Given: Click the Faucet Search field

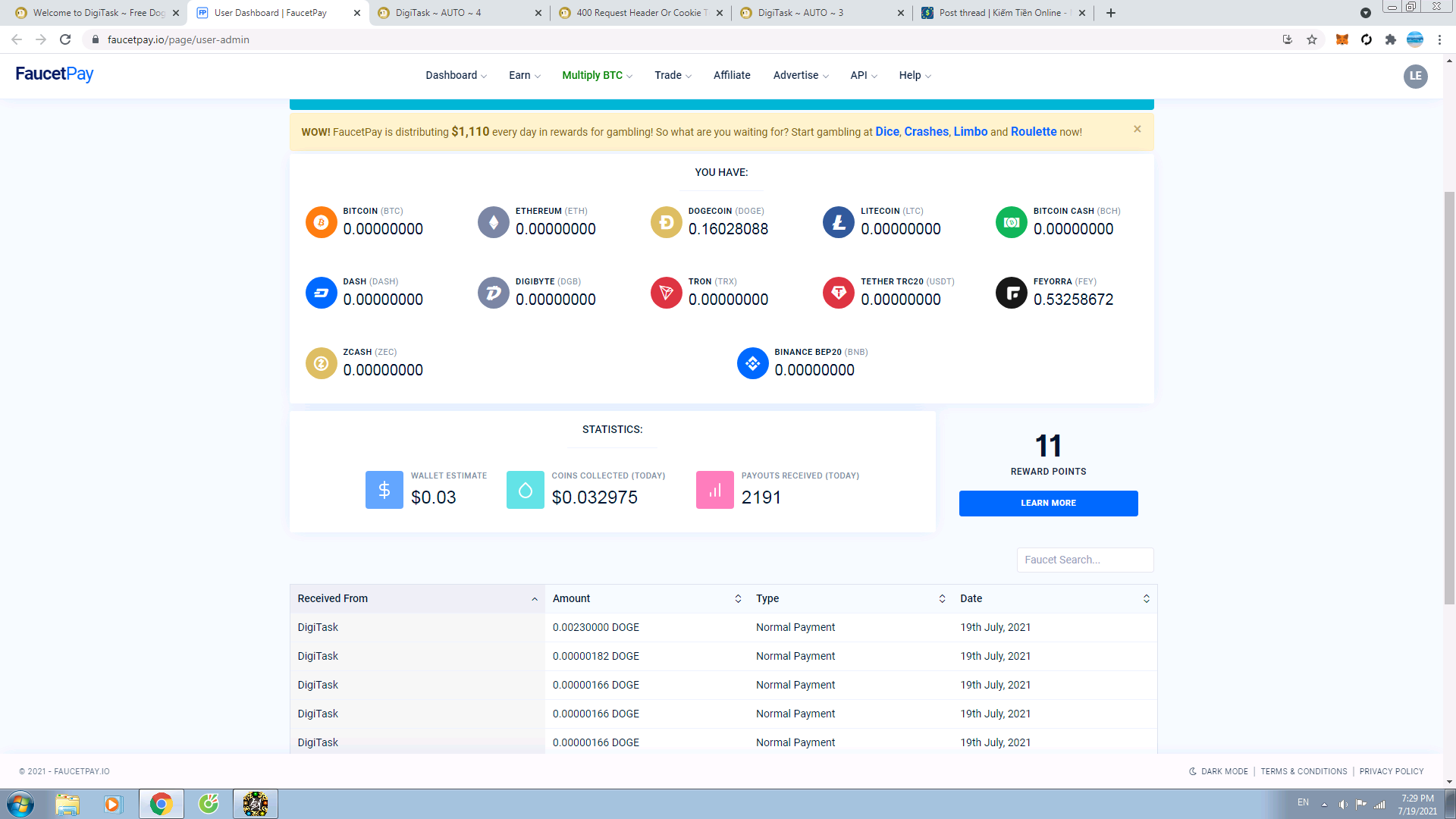Looking at the screenshot, I should (1084, 560).
